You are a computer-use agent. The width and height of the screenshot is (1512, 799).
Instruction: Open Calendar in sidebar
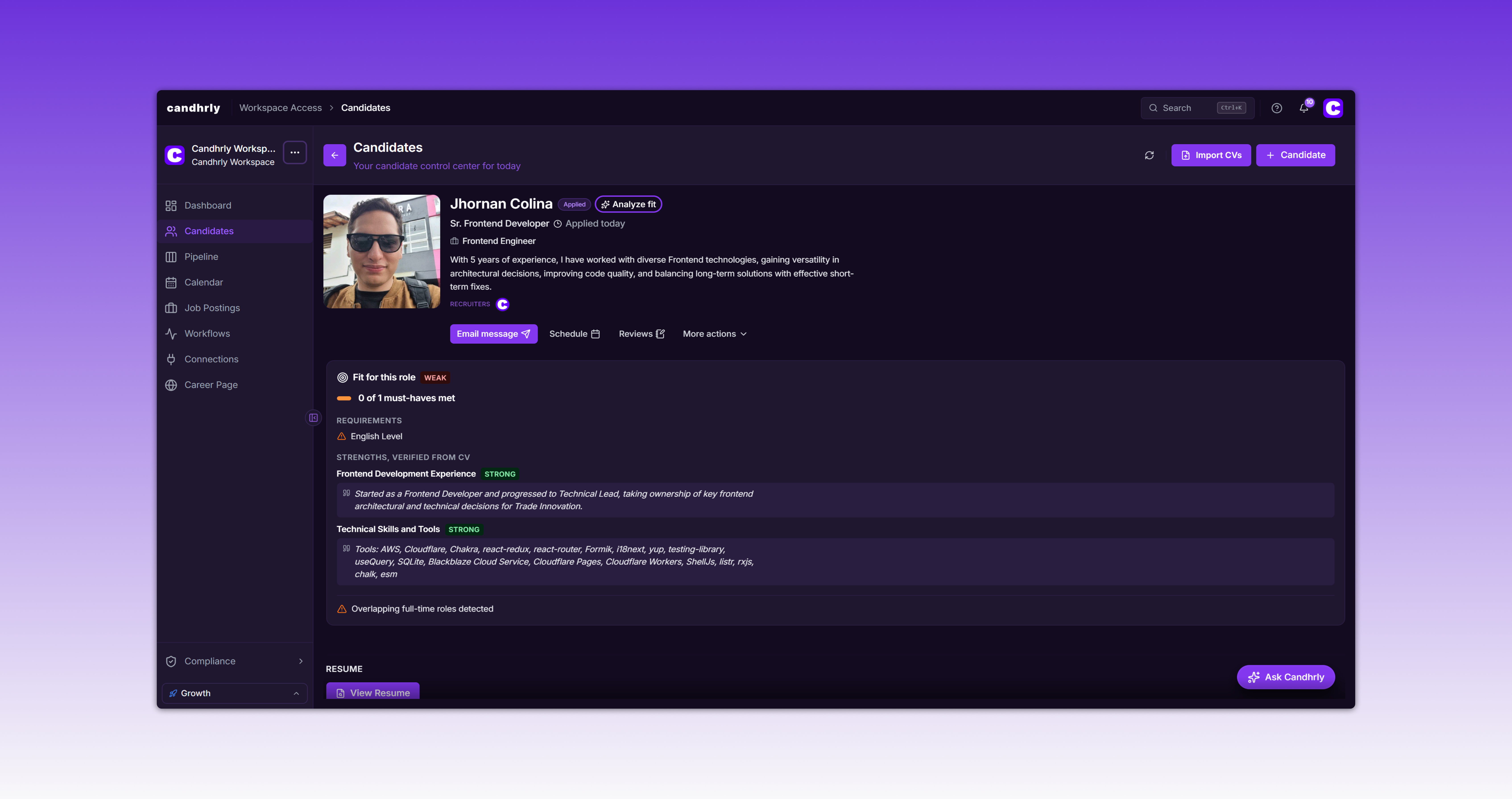coord(235,282)
